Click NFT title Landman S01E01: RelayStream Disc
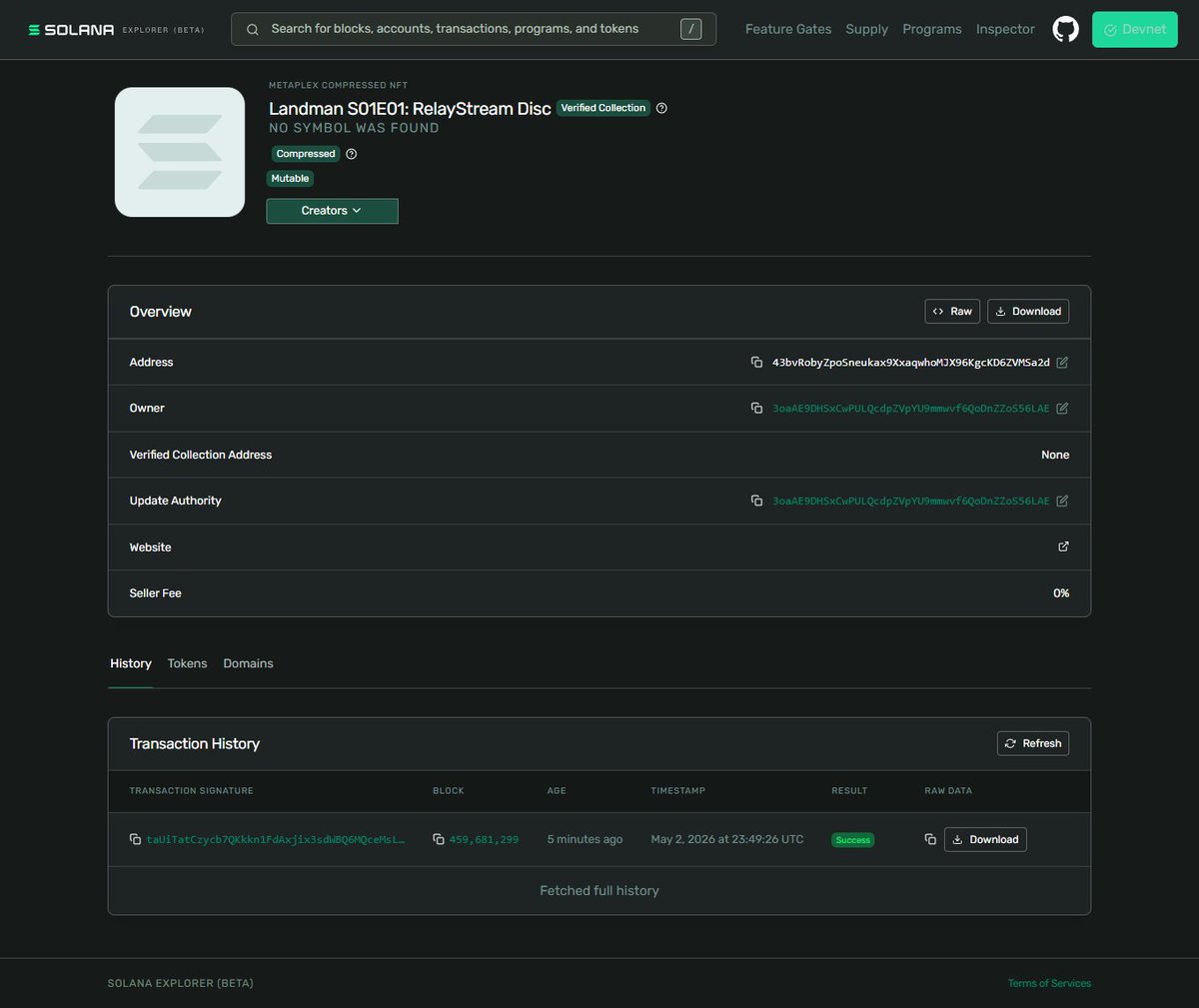 coord(410,109)
